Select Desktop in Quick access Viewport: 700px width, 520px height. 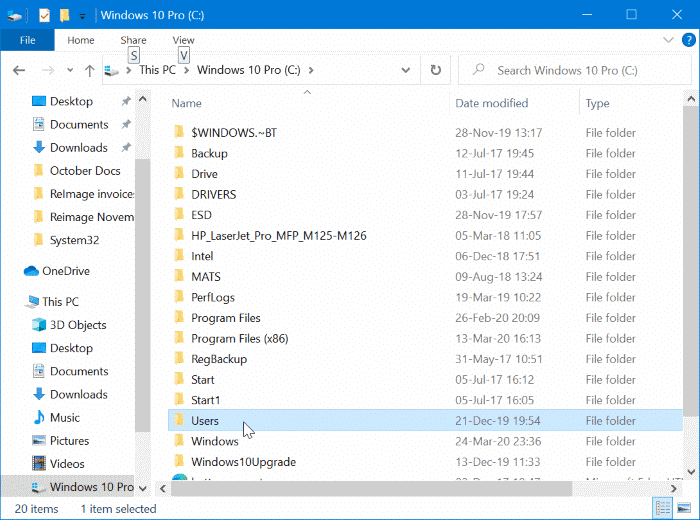[x=71, y=101]
